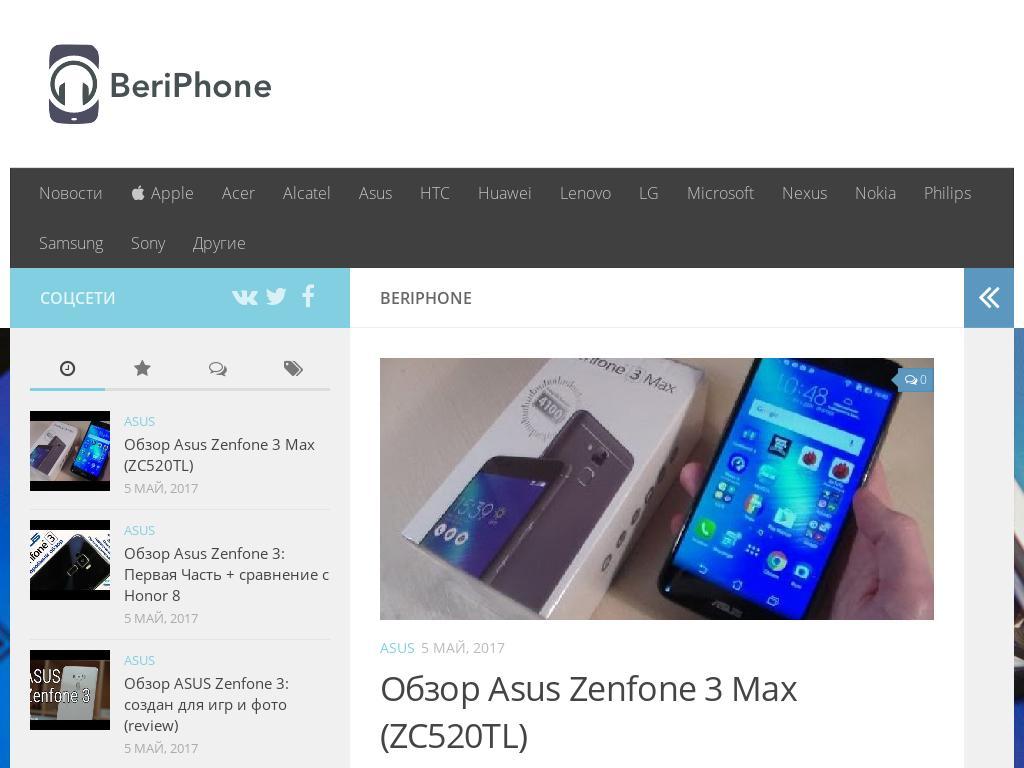The image size is (1024, 768).
Task: Open the Huawei menu item
Action: (504, 193)
